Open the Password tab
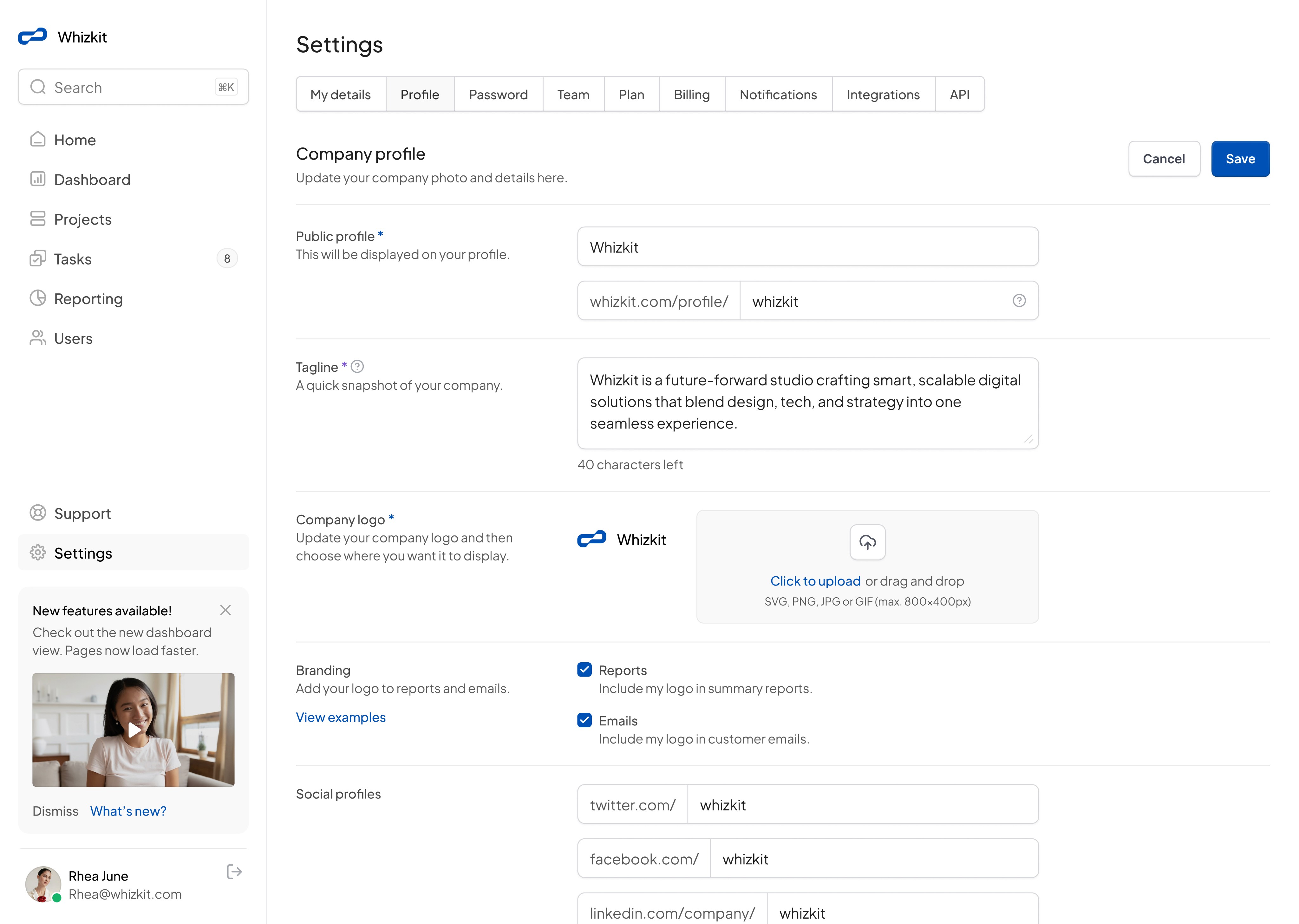1299x924 pixels. point(498,95)
